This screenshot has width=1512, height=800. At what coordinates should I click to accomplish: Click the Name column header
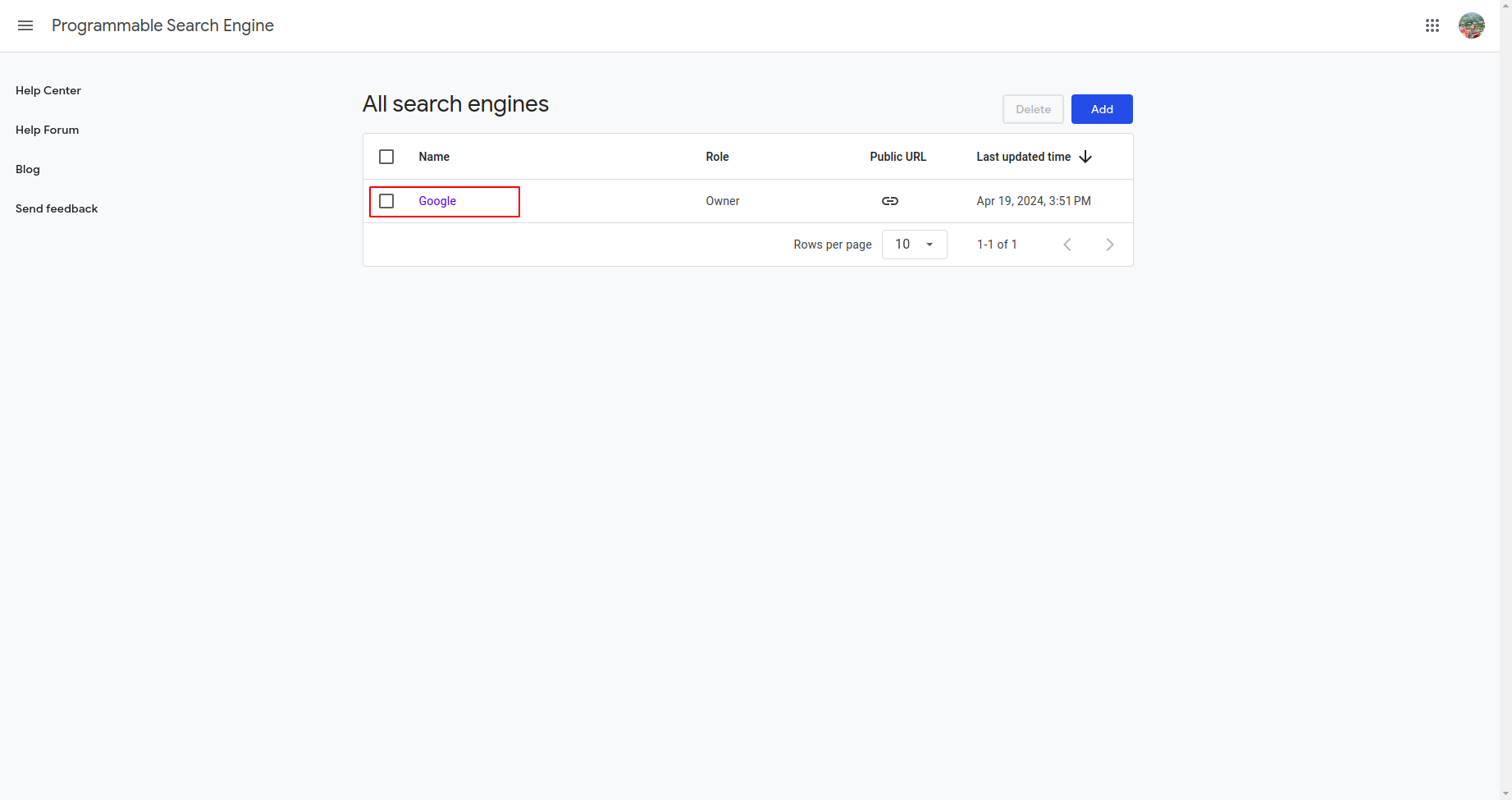pos(434,157)
